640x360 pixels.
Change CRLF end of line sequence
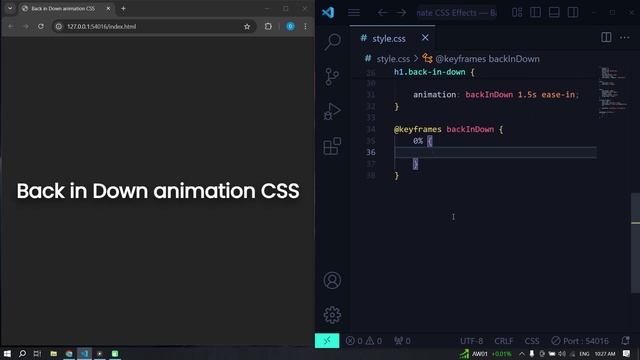tap(504, 341)
